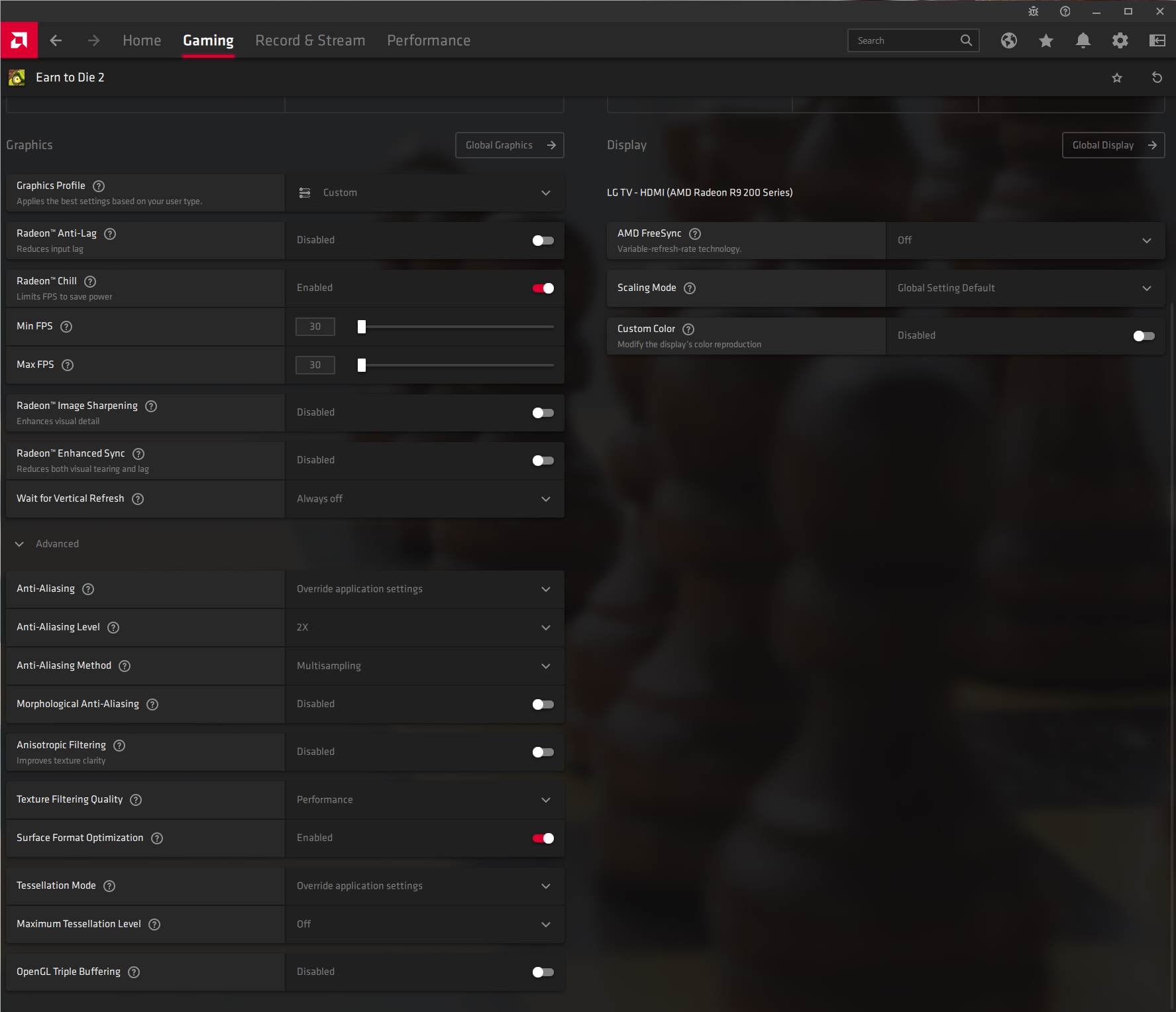Maximize the Radeon Software window
The width and height of the screenshot is (1176, 1012).
[1128, 11]
